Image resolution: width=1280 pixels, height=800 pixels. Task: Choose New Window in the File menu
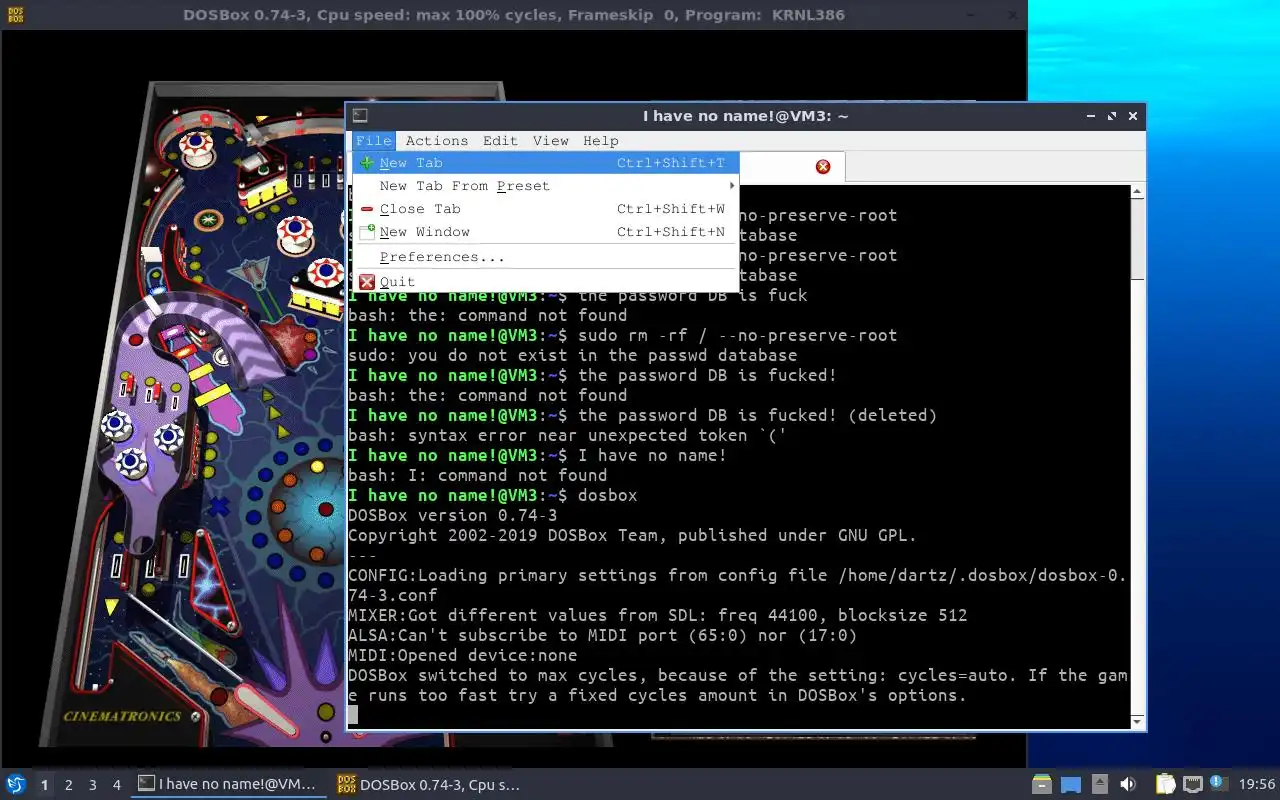(545, 232)
